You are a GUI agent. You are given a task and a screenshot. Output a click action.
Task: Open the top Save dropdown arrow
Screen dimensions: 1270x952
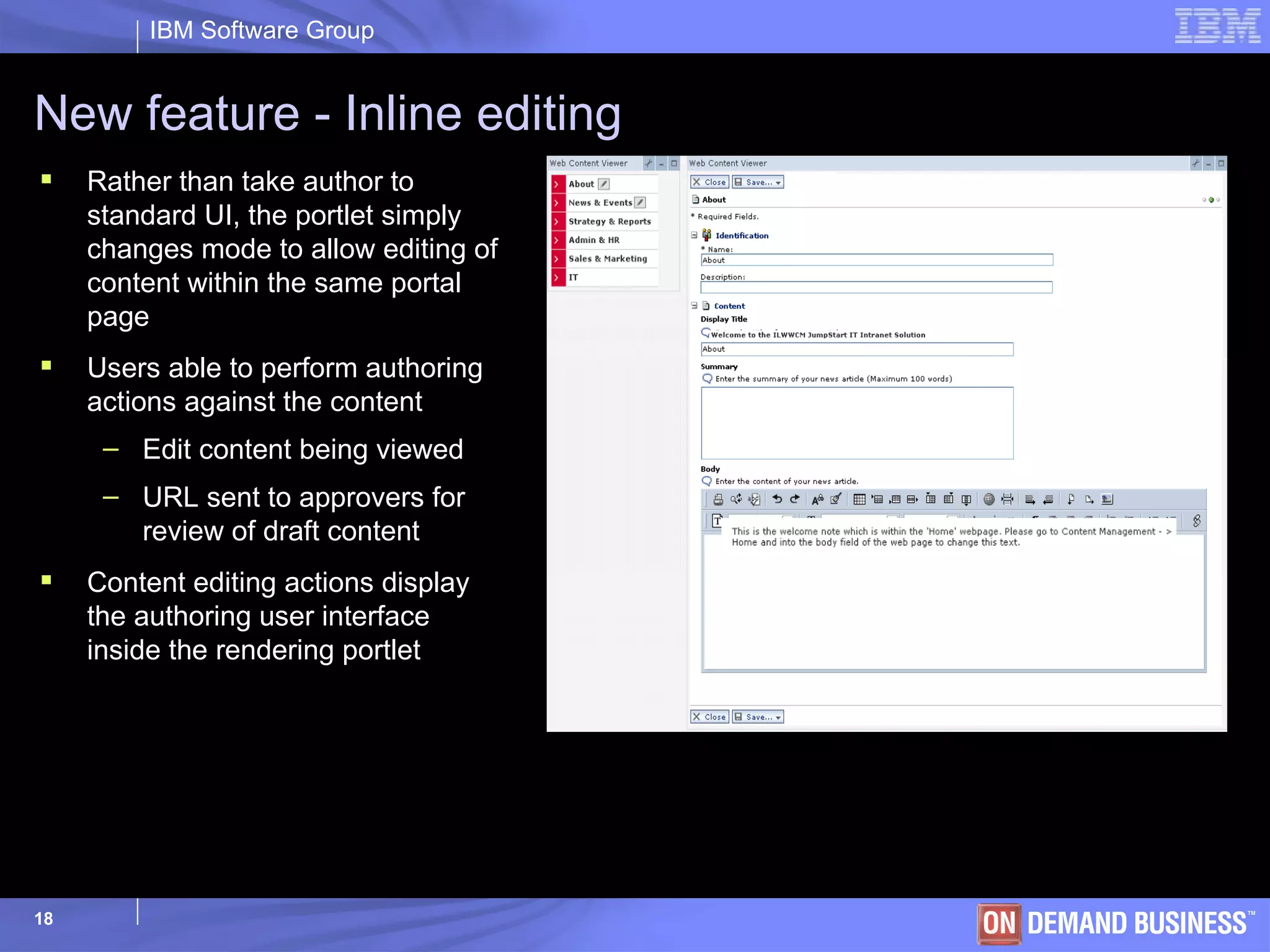(778, 182)
